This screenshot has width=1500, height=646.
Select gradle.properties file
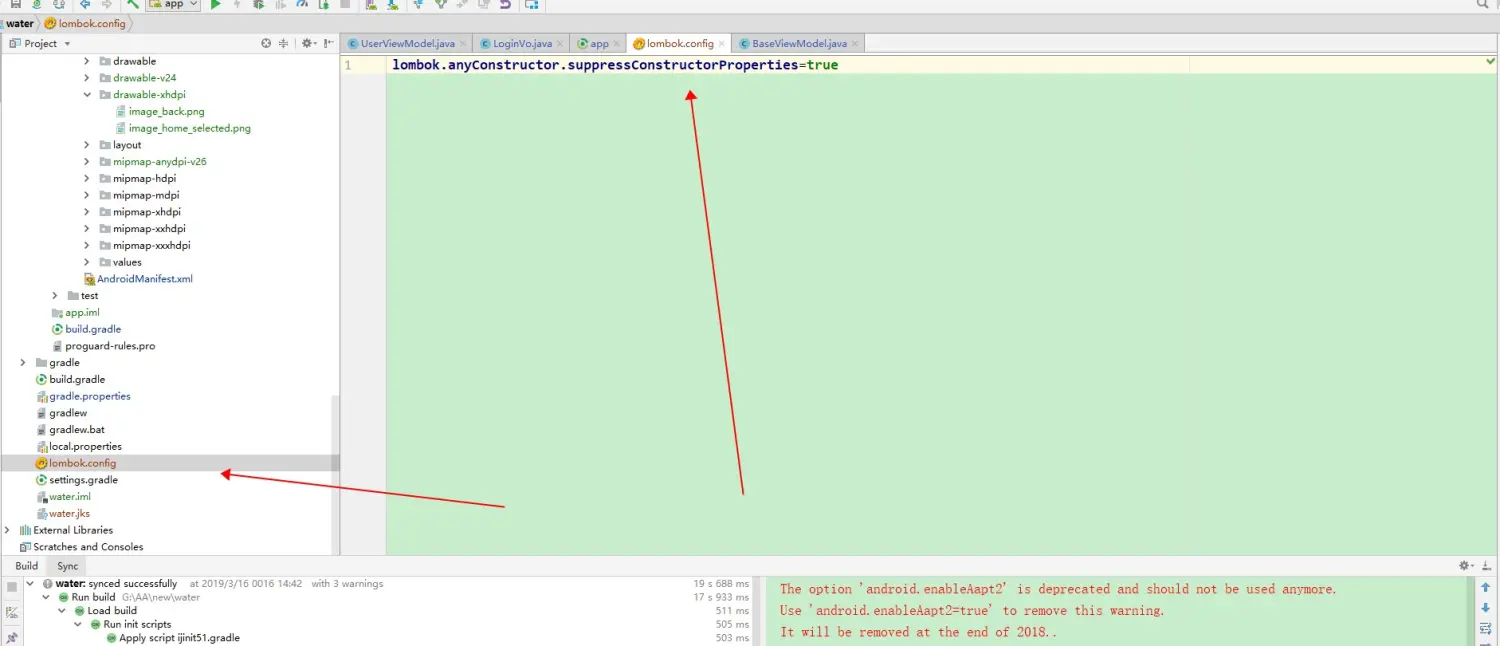click(x=90, y=396)
